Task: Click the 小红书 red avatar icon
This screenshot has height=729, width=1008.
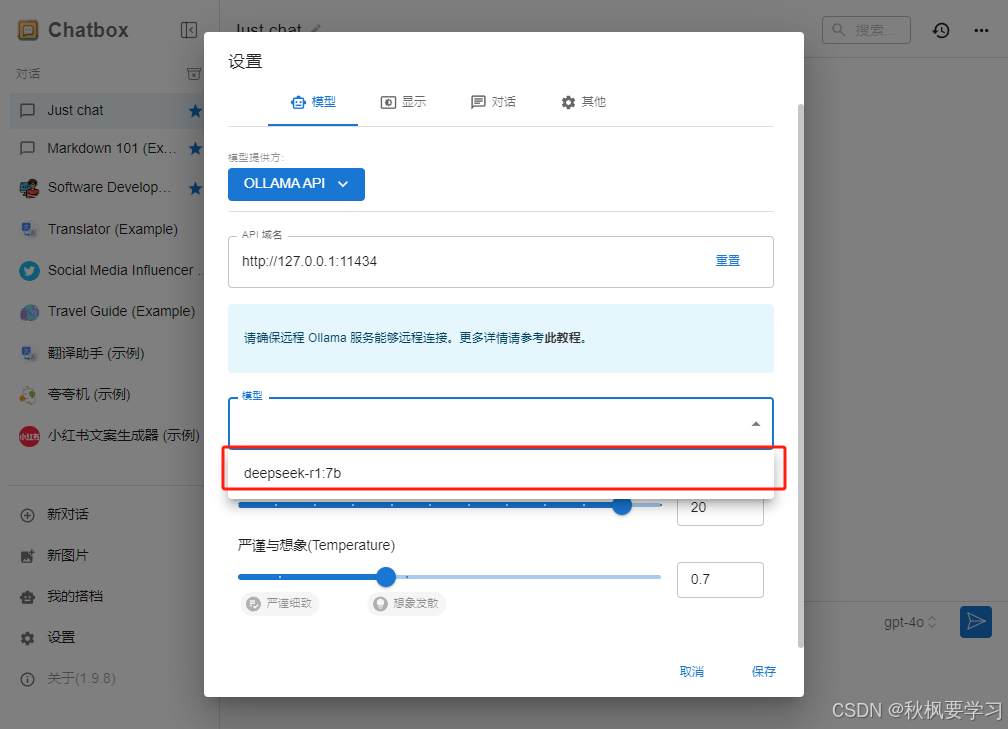Action: (29, 436)
